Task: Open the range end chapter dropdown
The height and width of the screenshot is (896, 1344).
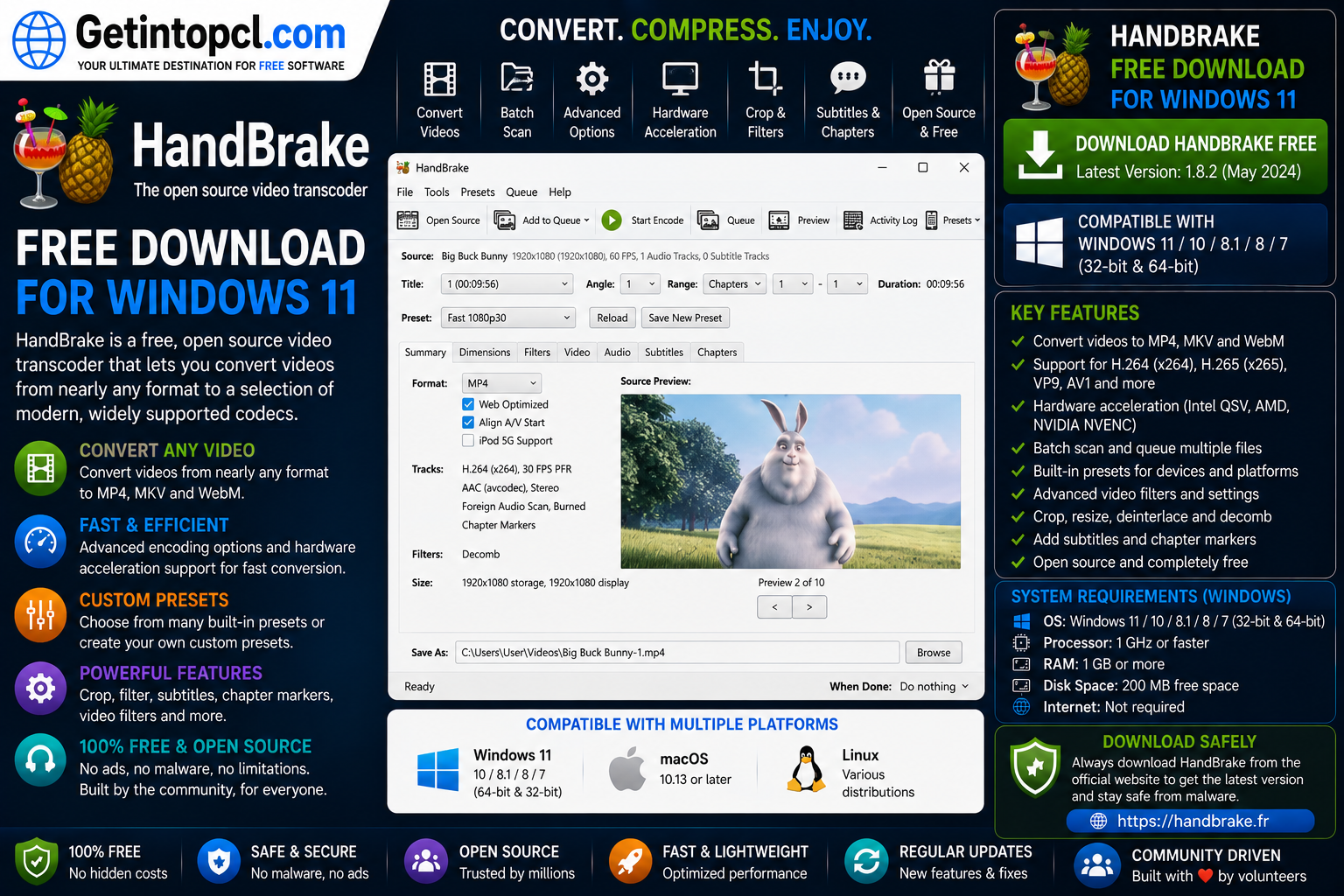Action: (x=848, y=284)
